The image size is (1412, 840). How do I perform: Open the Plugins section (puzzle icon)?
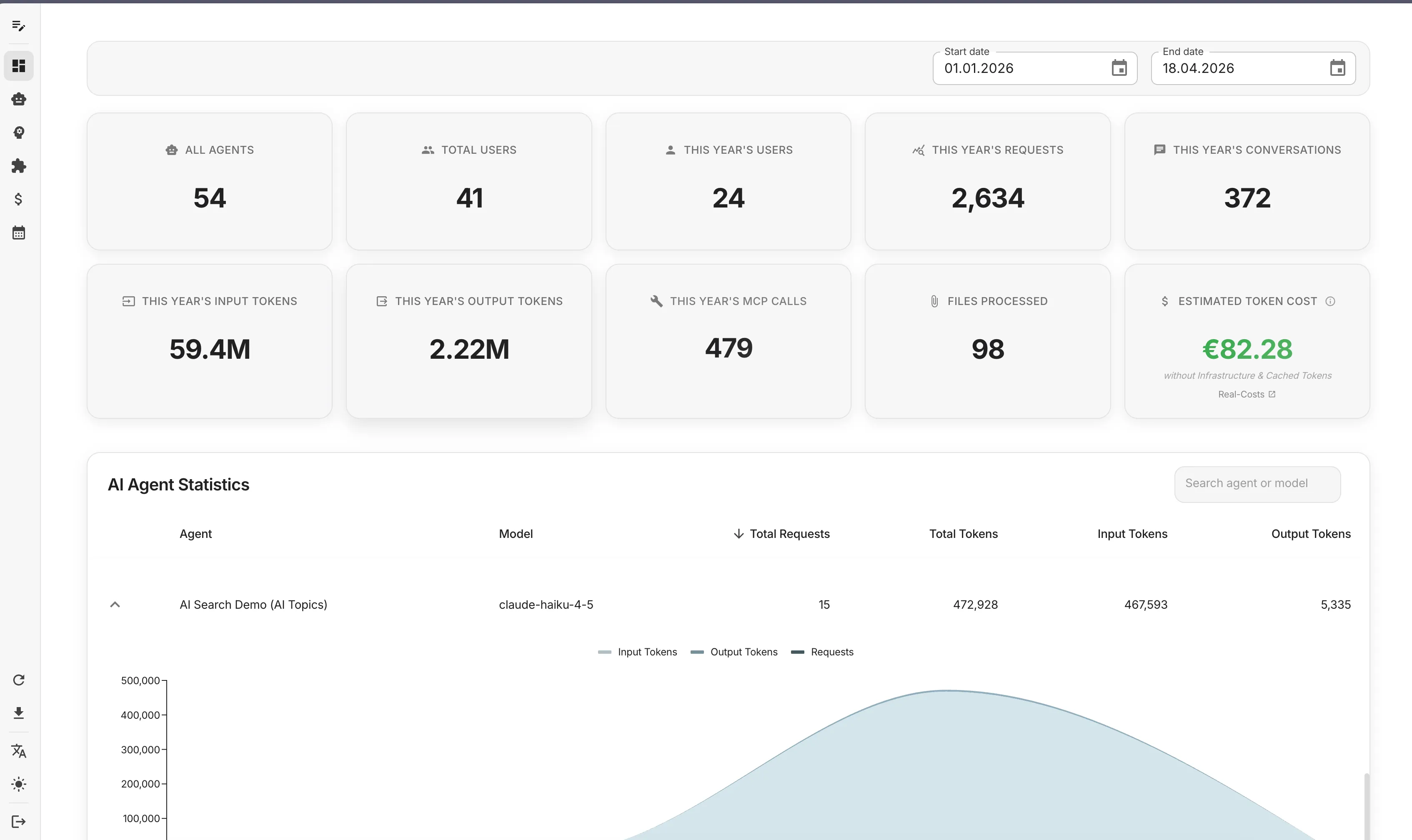click(x=19, y=166)
